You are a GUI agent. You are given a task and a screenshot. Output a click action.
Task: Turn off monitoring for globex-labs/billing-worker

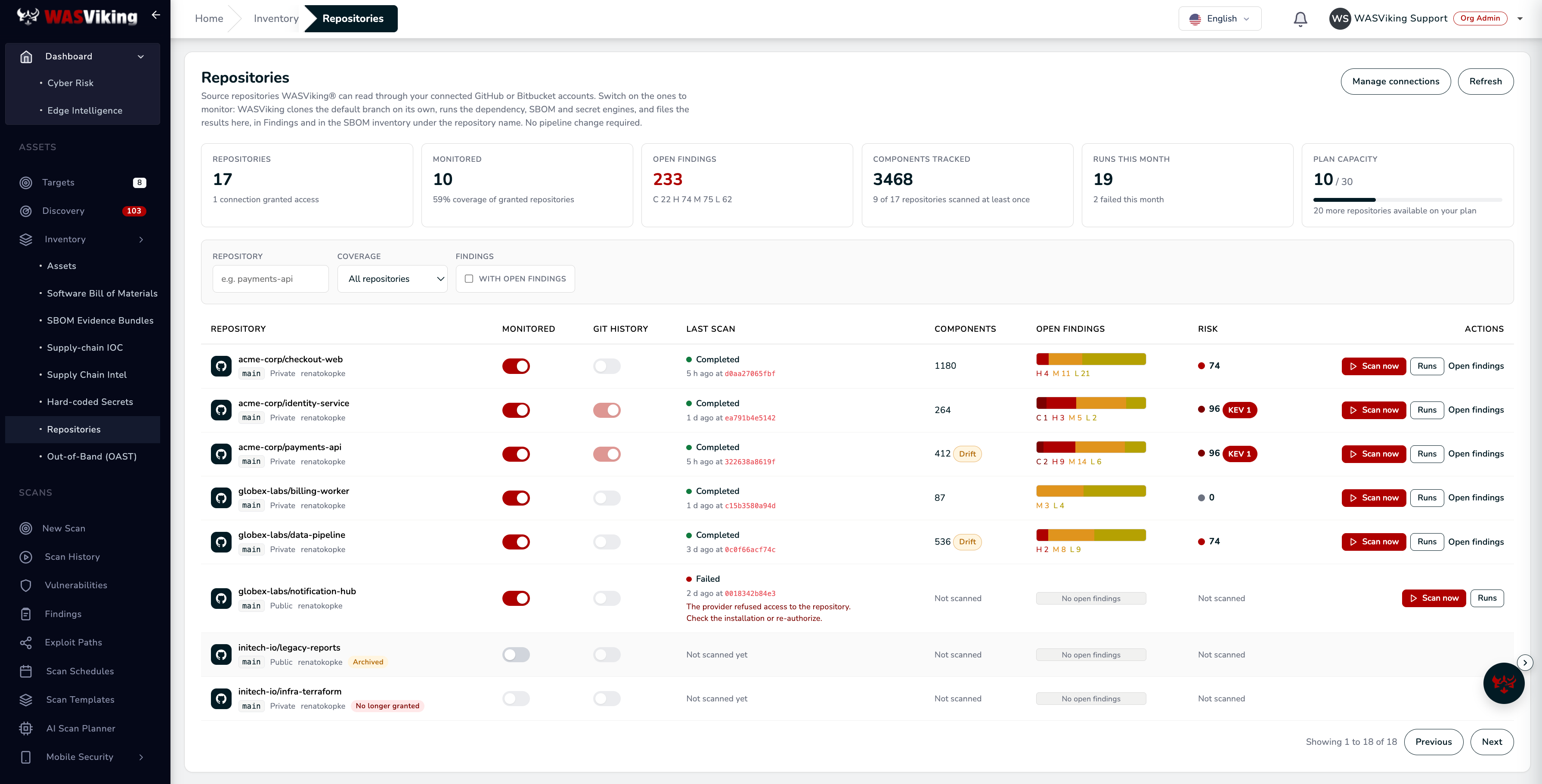[516, 498]
